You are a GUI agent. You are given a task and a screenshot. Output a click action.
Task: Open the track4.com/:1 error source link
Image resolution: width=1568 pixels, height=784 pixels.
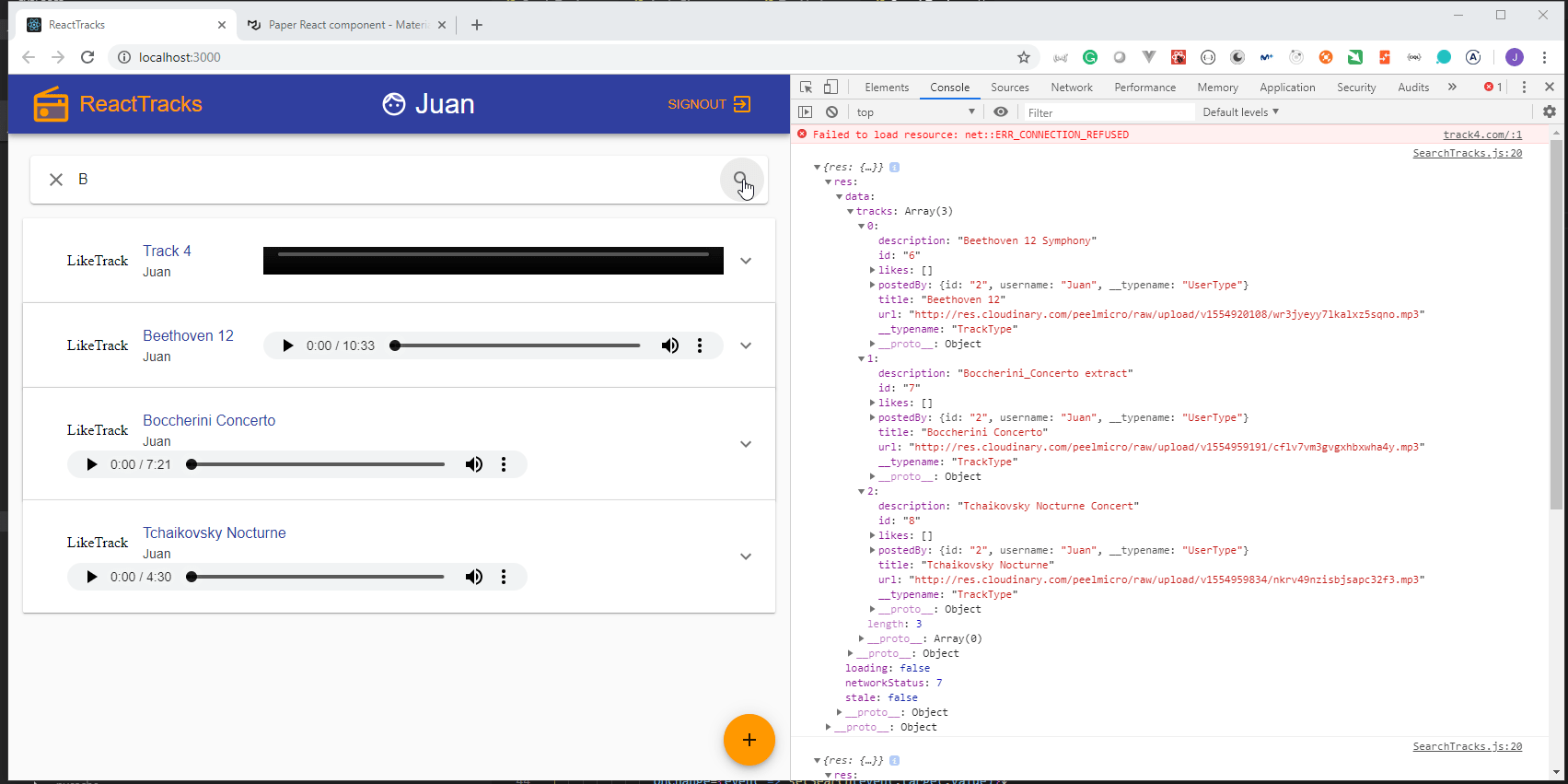1482,135
